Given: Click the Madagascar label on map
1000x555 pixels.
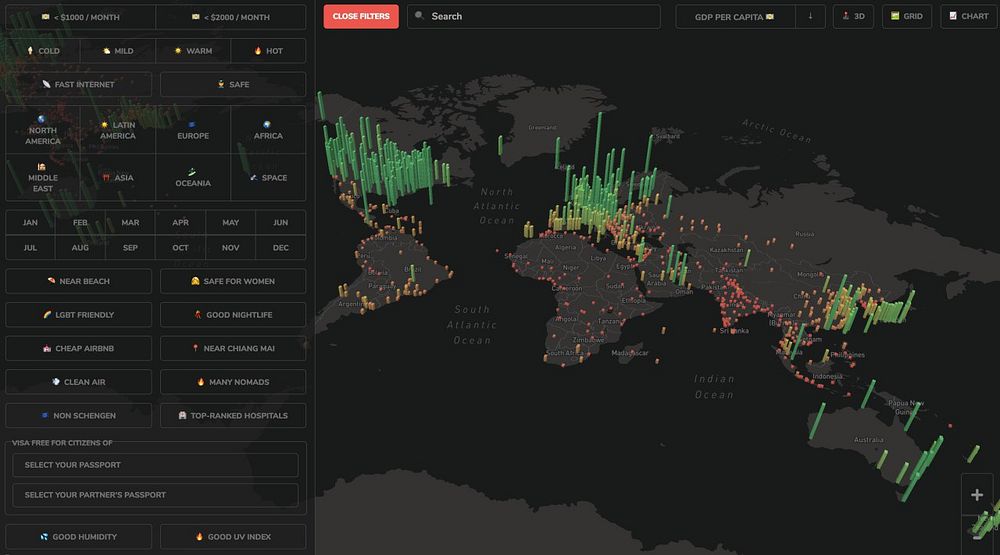Looking at the screenshot, I should 629,353.
